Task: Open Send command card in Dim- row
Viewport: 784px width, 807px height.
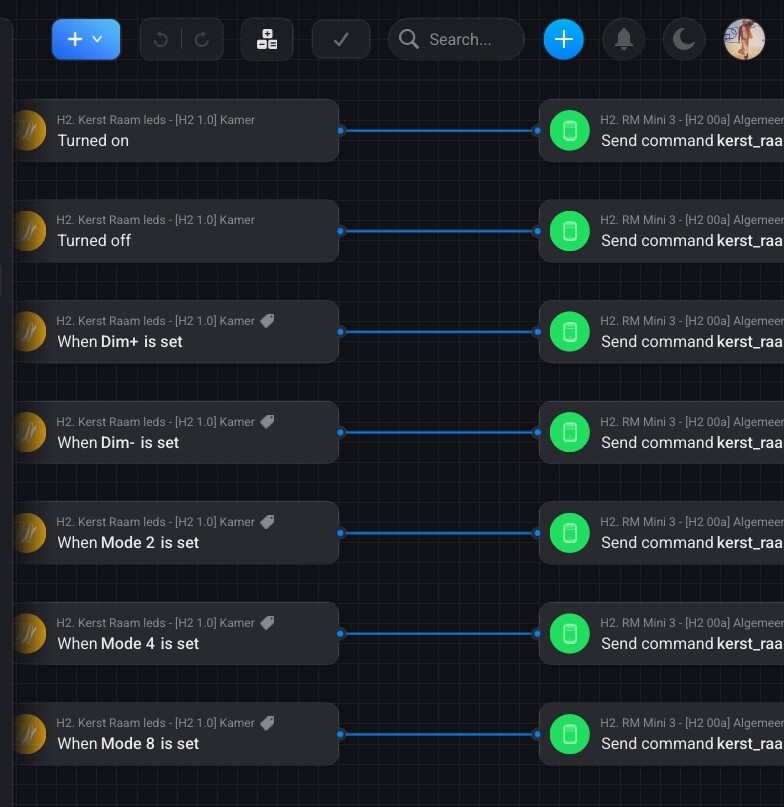Action: click(x=661, y=432)
